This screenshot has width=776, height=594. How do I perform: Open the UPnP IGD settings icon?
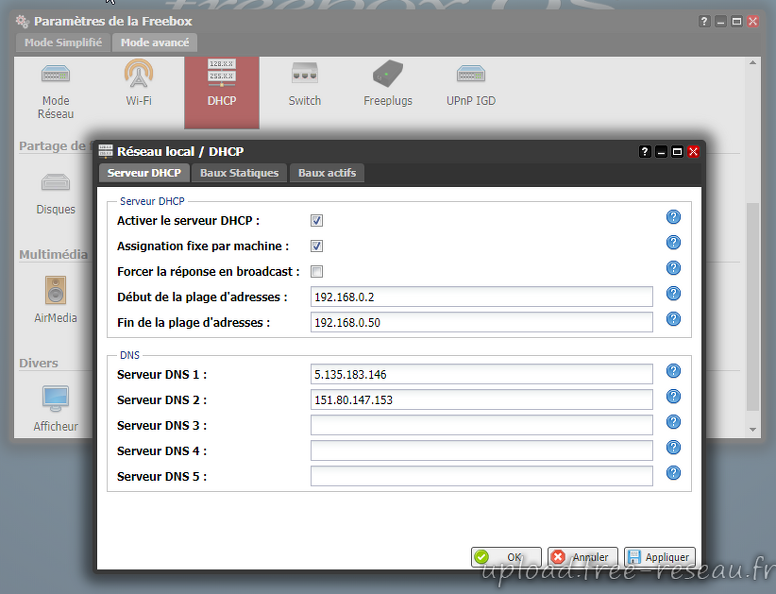(471, 84)
